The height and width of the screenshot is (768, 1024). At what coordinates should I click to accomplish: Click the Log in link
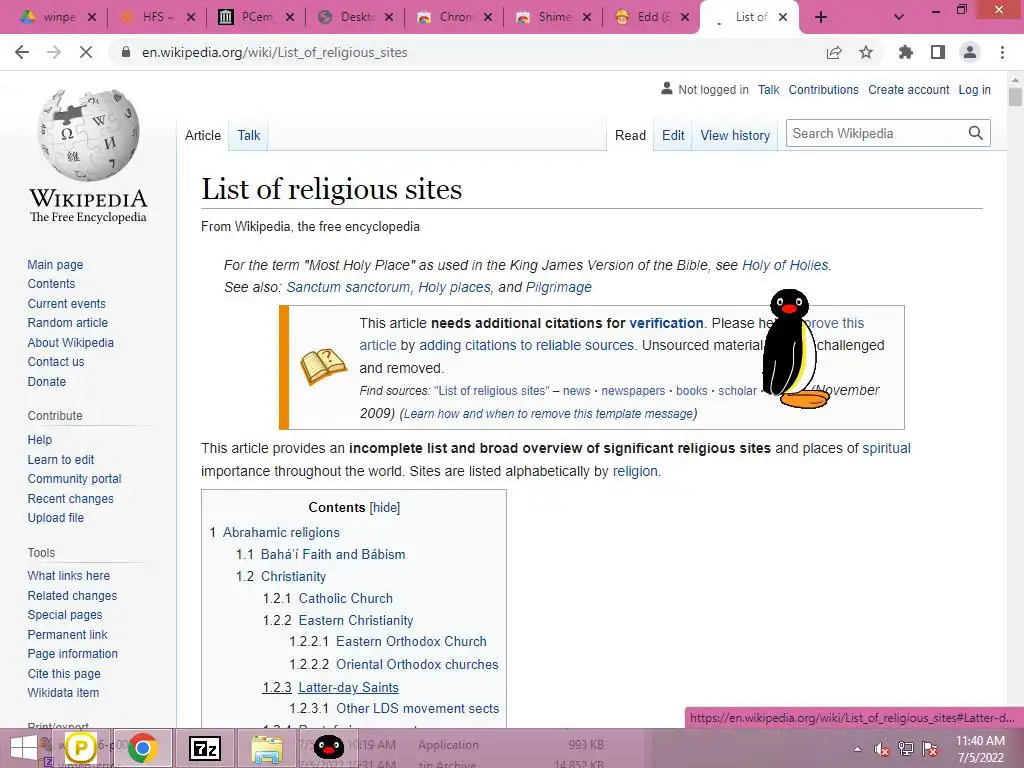coord(974,89)
